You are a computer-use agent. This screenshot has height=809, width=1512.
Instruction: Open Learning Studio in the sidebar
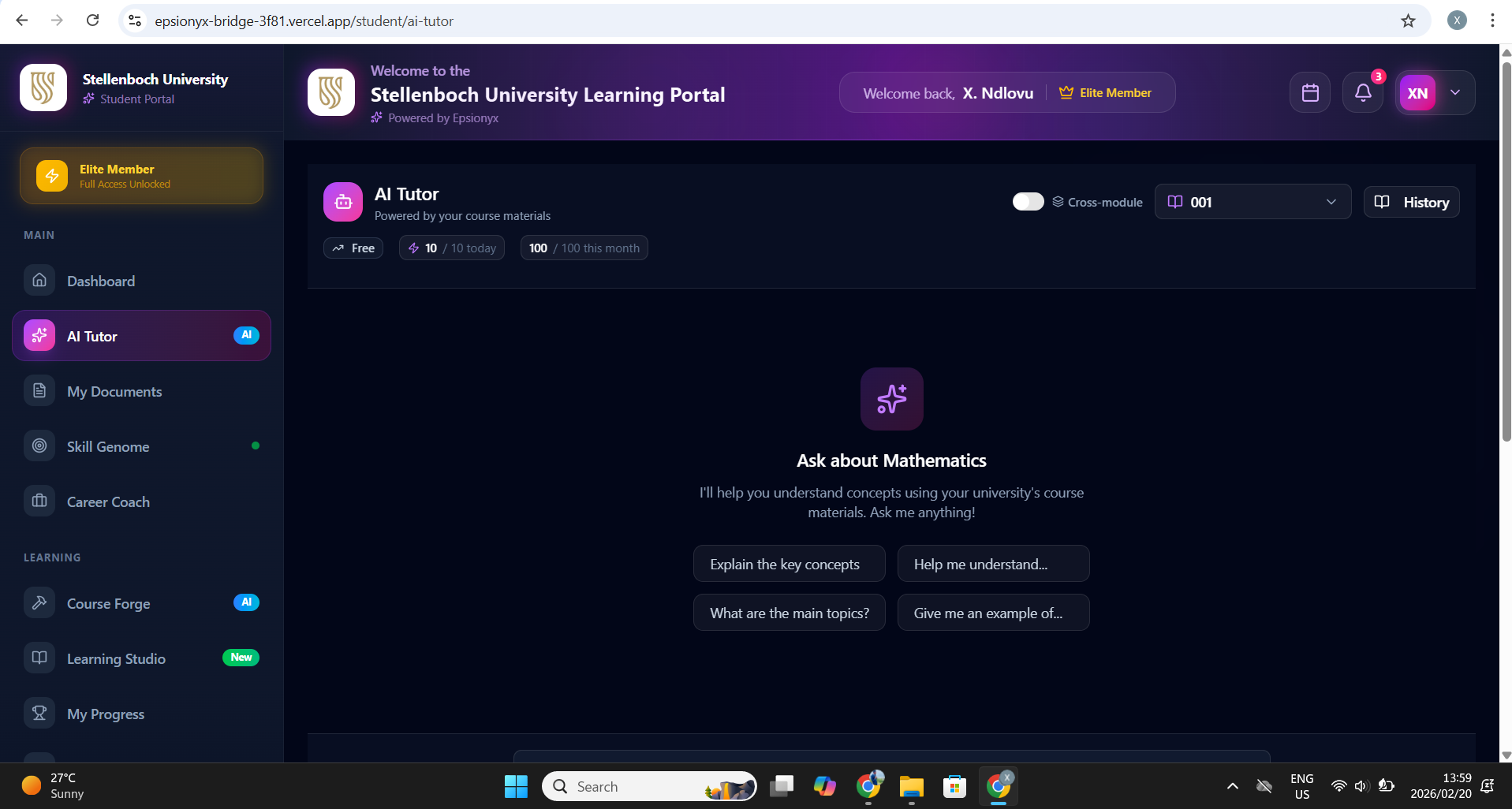point(141,658)
